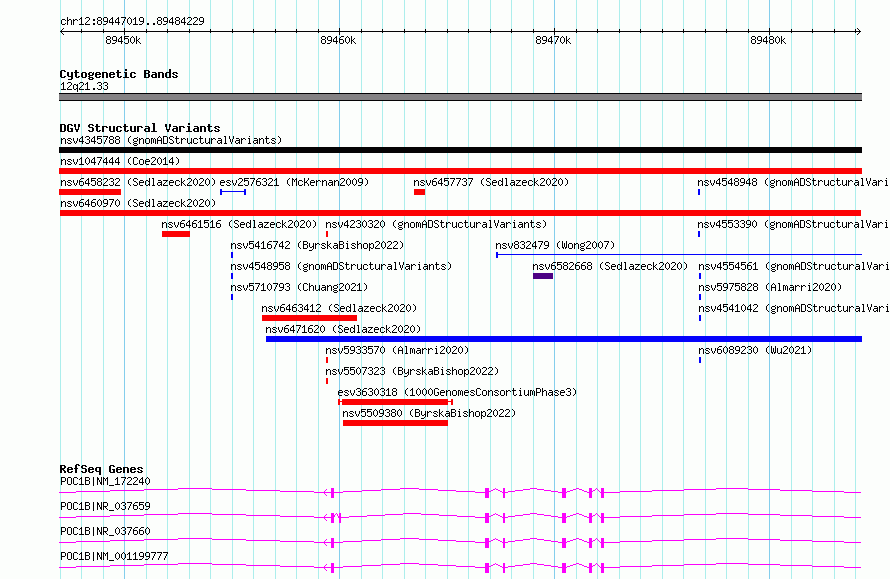Select the black nsv4345788 variant bar

(460, 150)
